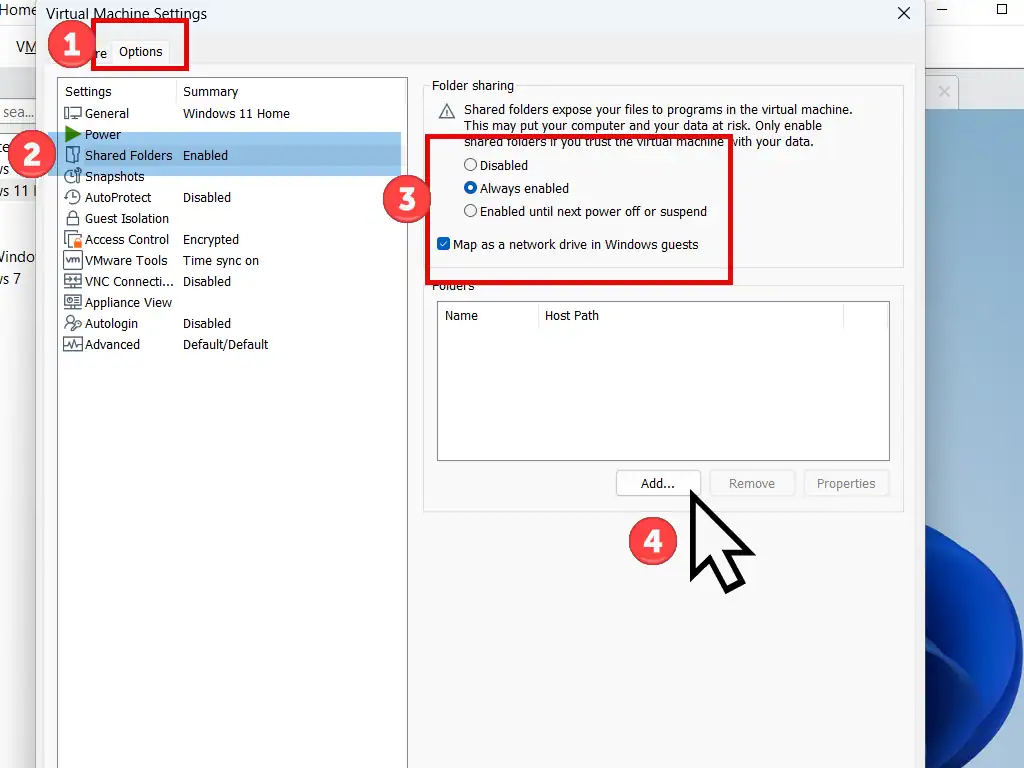Click the Guest Isolation lock icon

click(72, 218)
